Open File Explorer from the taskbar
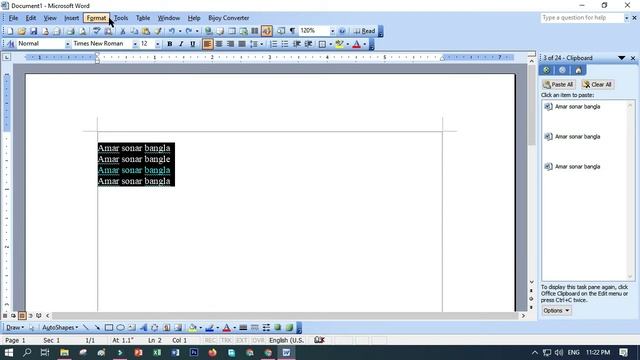The width and height of the screenshot is (640, 360). 64,352
